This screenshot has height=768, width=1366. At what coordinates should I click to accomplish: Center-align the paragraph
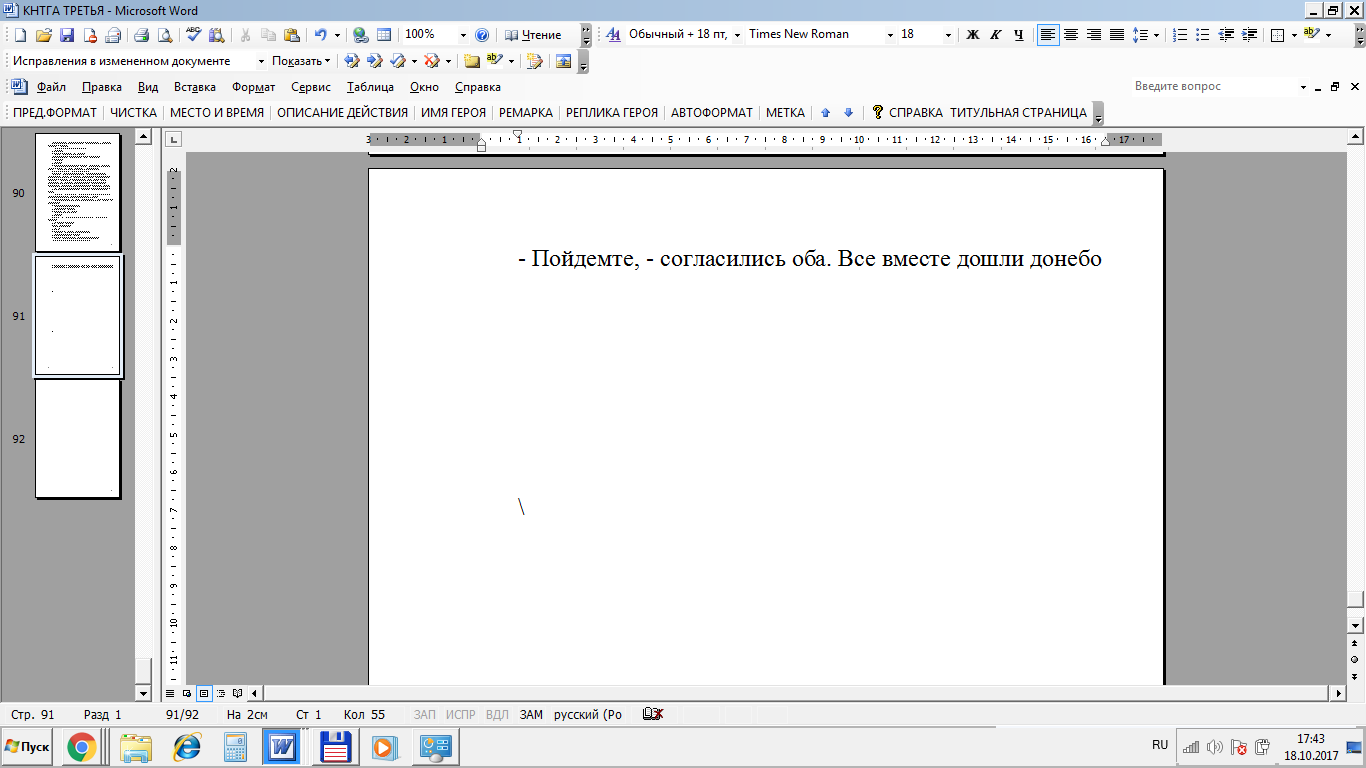[1071, 34]
